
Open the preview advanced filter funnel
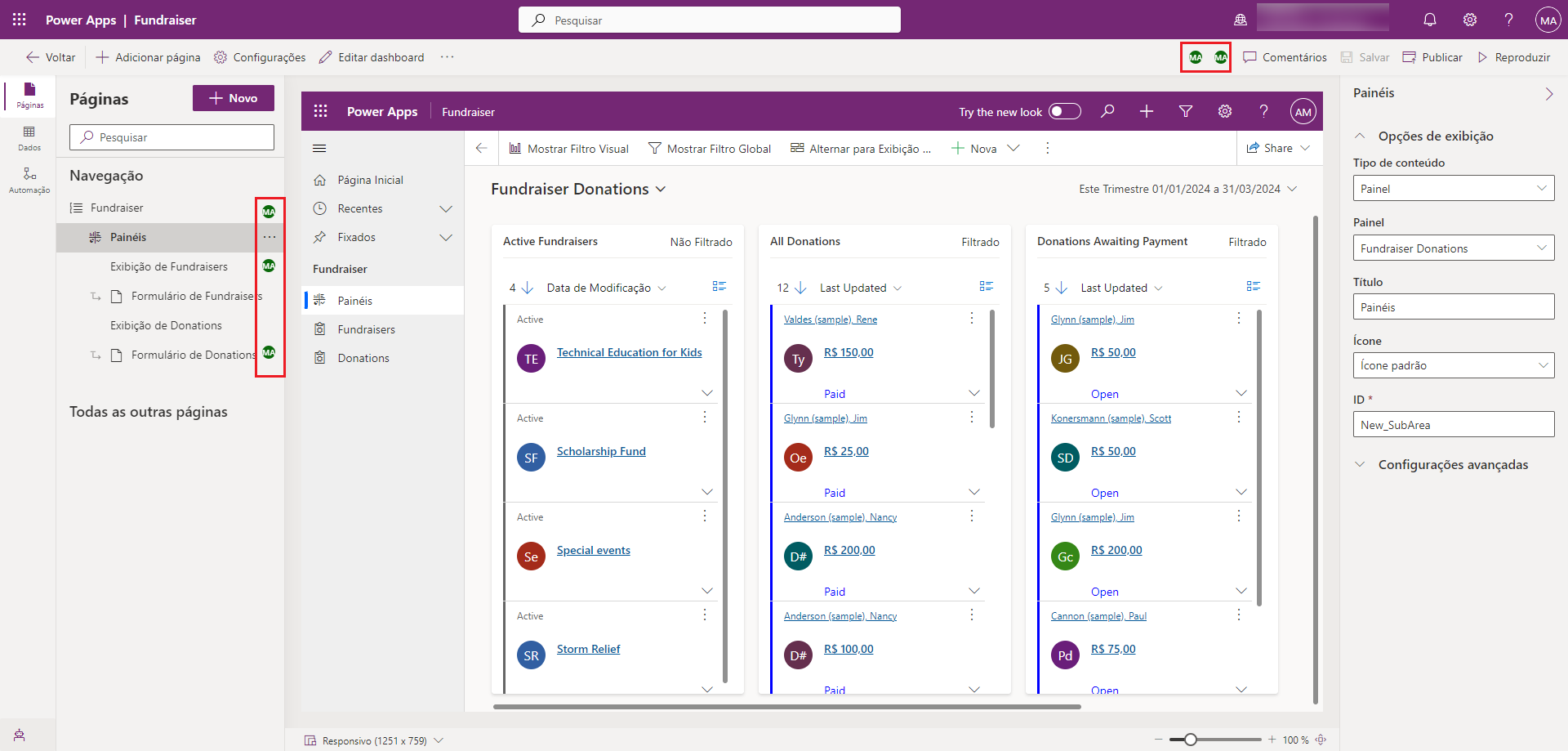pos(1186,111)
